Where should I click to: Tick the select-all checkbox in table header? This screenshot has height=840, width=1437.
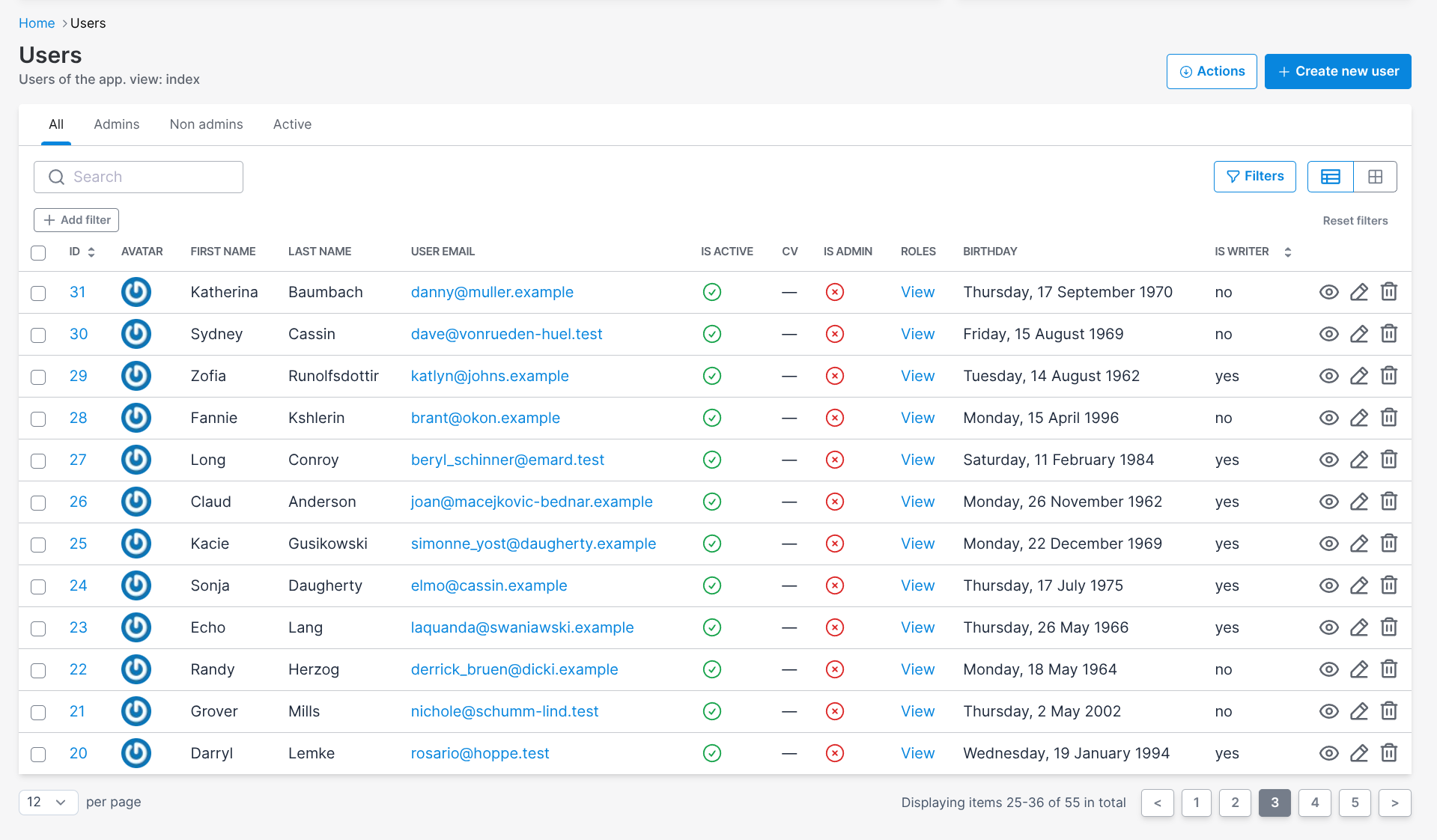coord(38,252)
